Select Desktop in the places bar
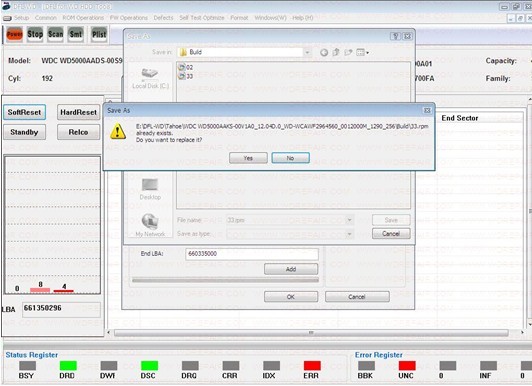Viewport: 532px width, 386px height. coord(150,189)
